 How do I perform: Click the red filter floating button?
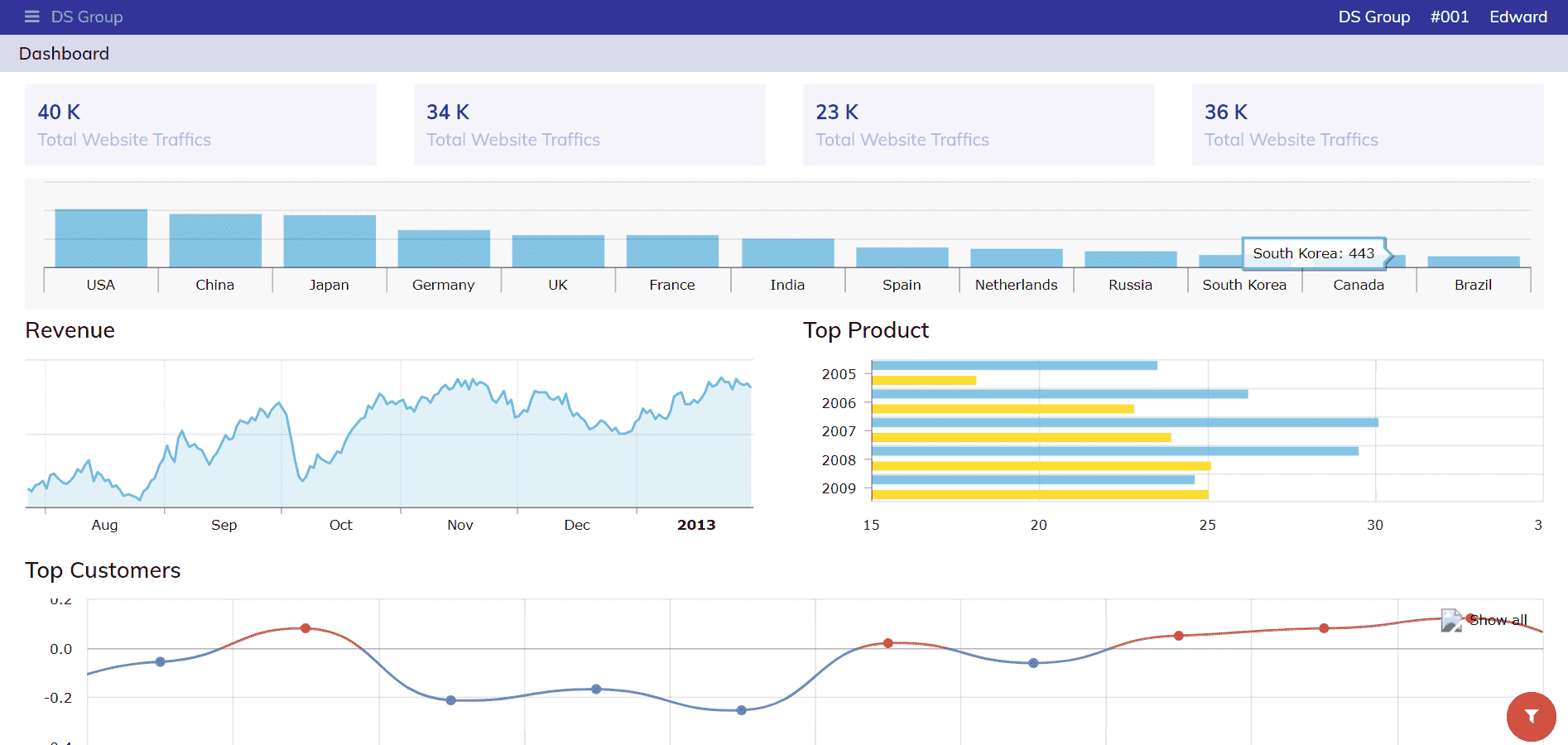tap(1531, 717)
